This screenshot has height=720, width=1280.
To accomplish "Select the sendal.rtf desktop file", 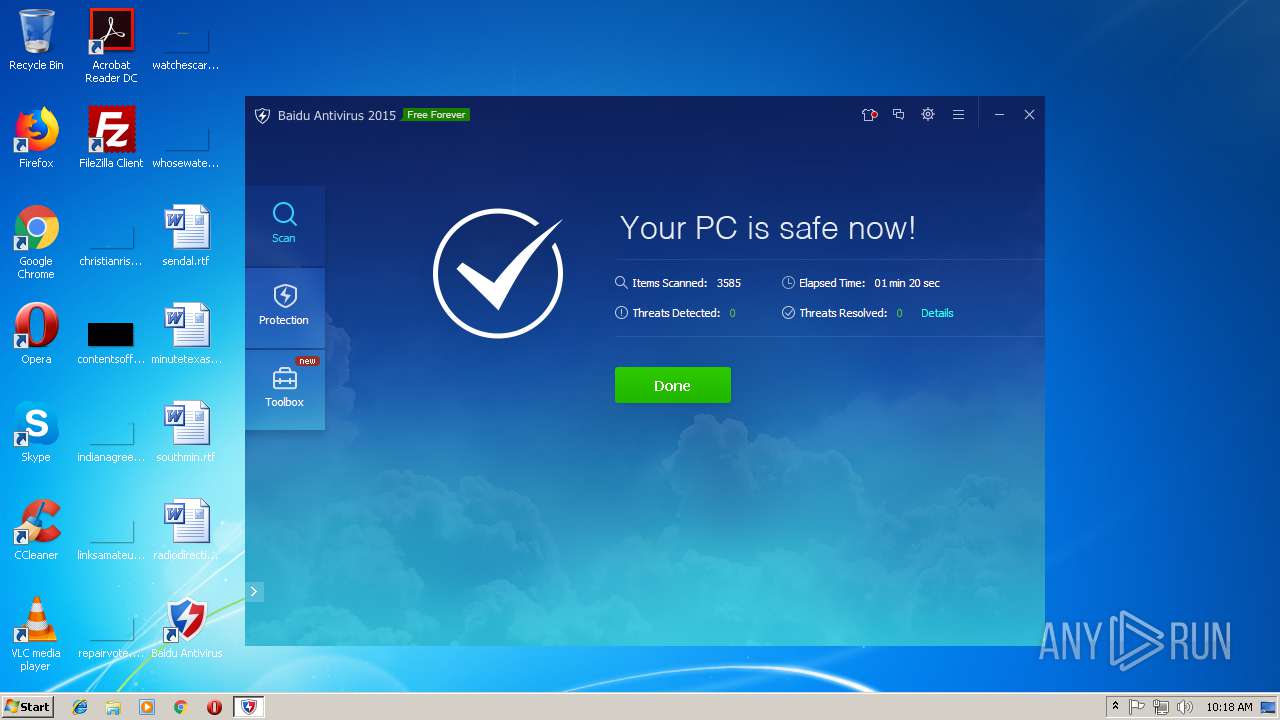I will click(x=186, y=236).
